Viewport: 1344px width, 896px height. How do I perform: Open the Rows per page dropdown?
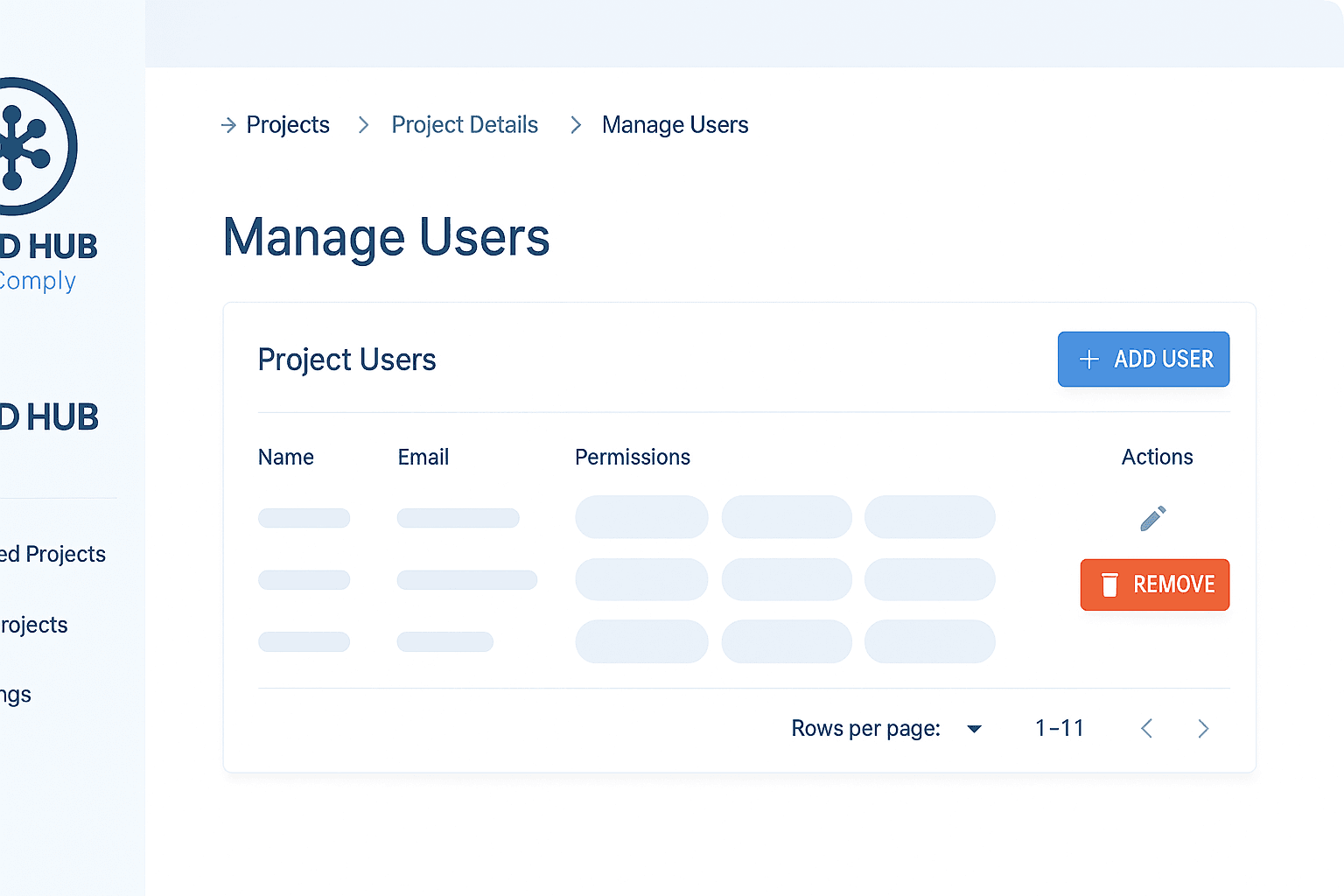[x=974, y=728]
